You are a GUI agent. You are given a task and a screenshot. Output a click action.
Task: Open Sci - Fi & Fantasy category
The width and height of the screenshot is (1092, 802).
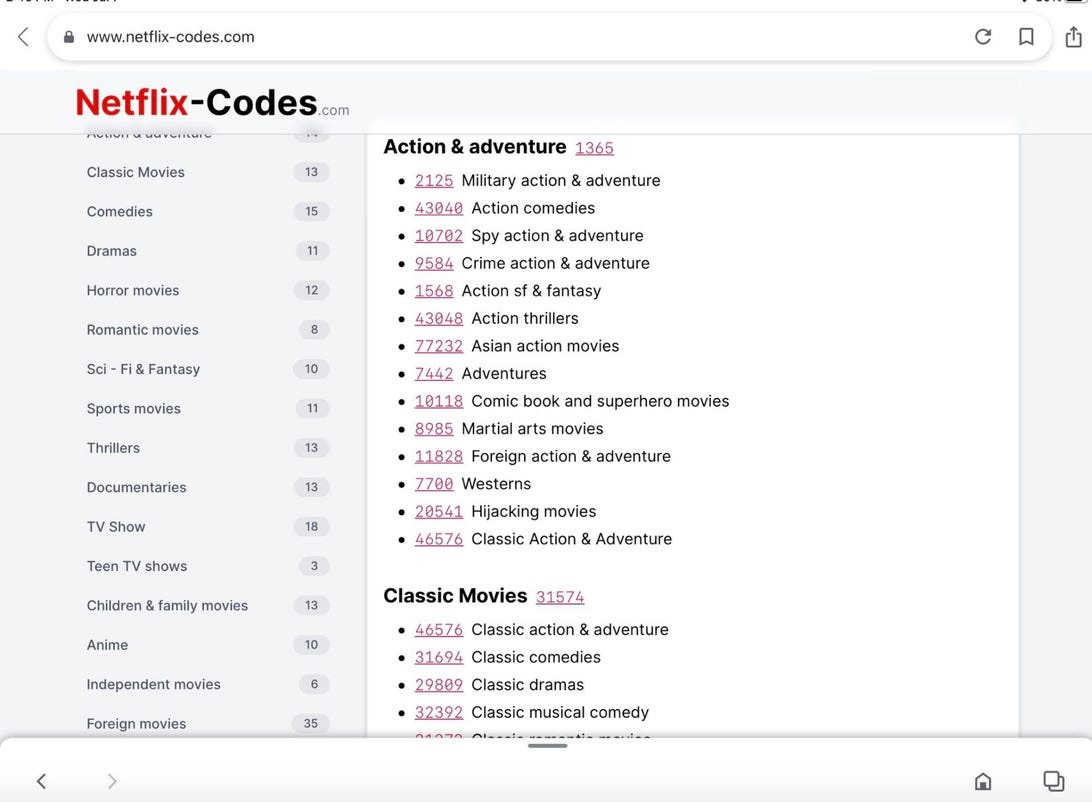[143, 369]
